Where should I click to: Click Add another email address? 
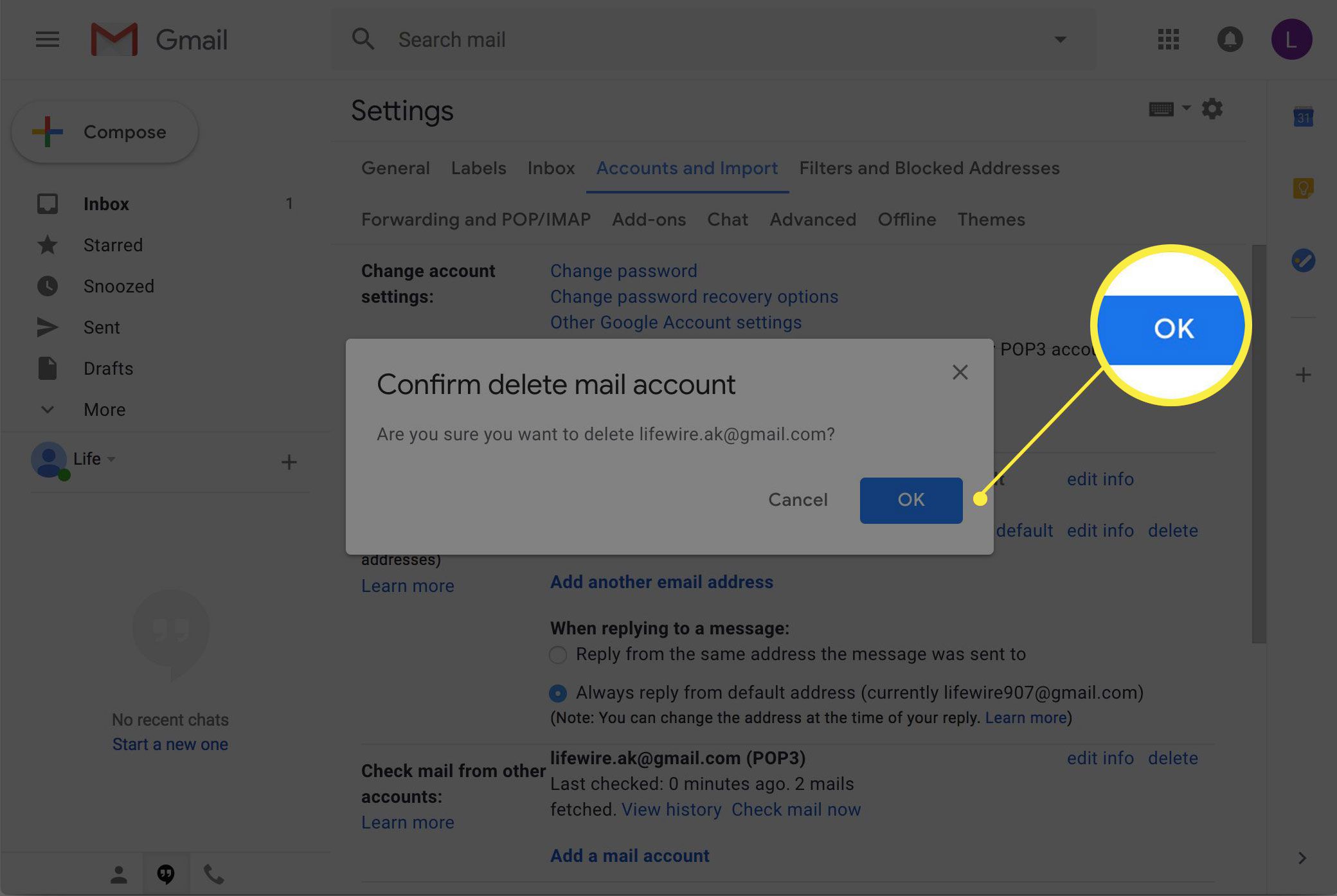[x=661, y=582]
